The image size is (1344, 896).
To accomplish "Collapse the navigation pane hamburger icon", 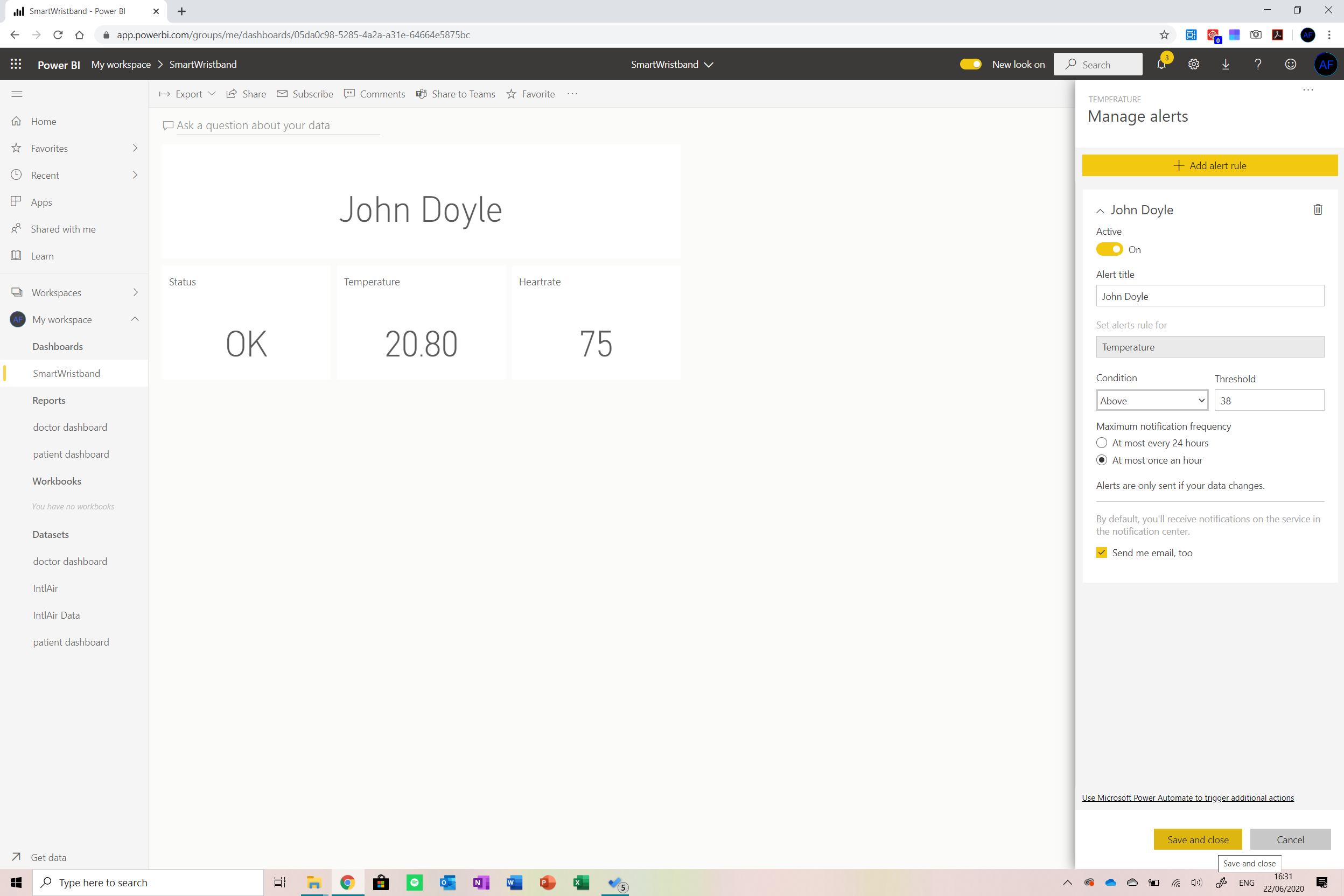I will click(x=17, y=94).
